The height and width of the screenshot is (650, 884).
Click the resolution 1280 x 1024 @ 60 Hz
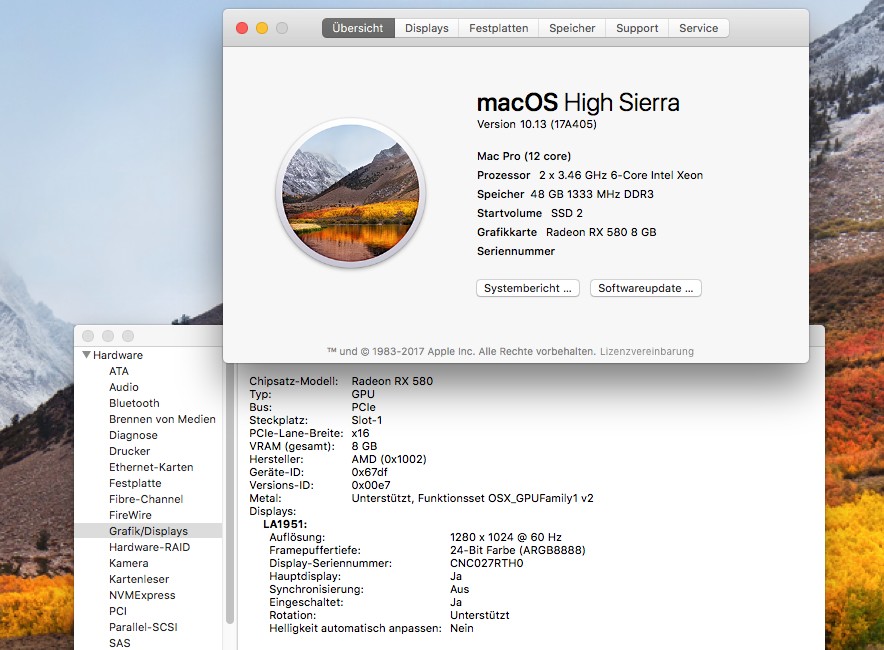pyautogui.click(x=506, y=537)
